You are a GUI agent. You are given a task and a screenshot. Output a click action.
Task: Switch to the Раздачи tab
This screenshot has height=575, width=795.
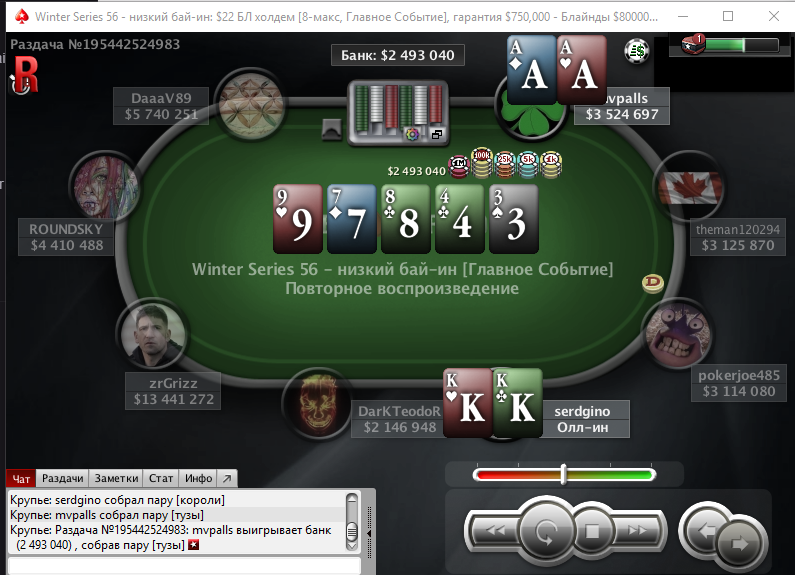tap(62, 478)
